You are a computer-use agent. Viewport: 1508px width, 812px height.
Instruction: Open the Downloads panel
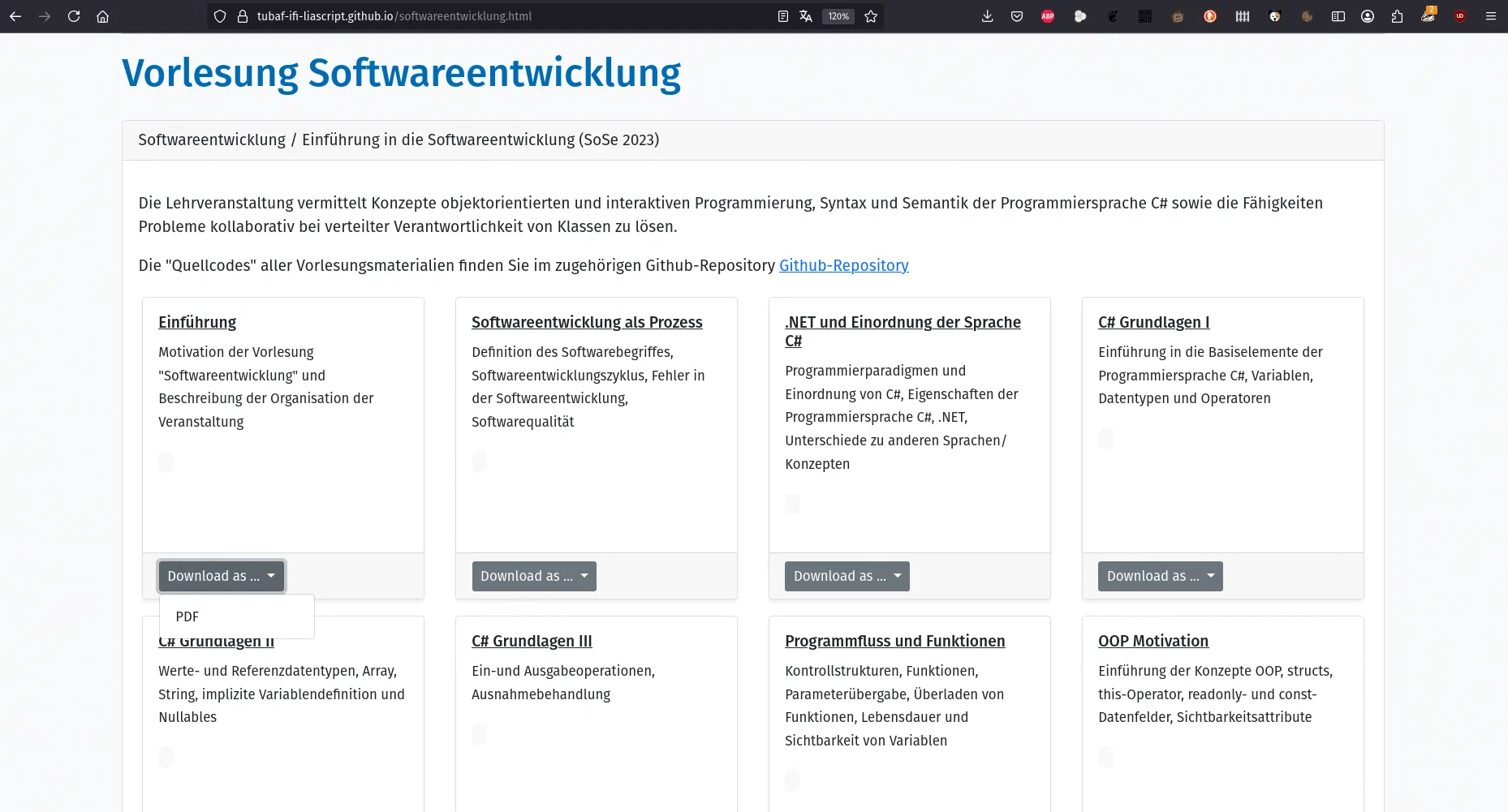click(x=987, y=16)
